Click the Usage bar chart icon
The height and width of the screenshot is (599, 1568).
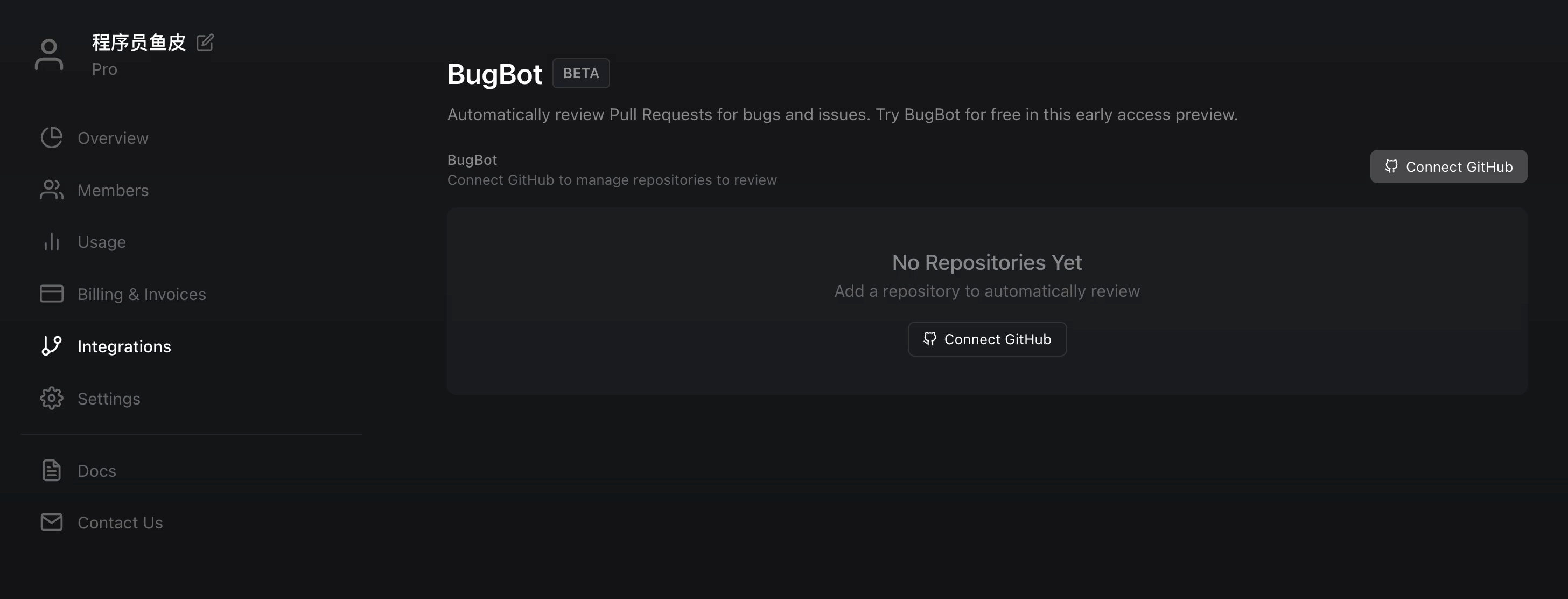[x=52, y=242]
